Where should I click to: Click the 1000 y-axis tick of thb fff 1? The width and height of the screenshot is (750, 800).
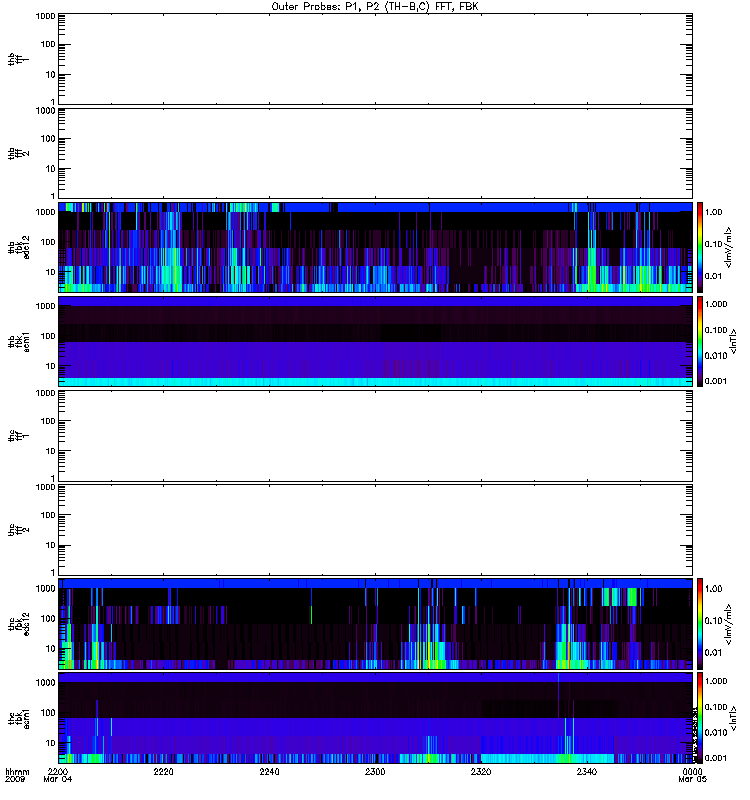45,16
